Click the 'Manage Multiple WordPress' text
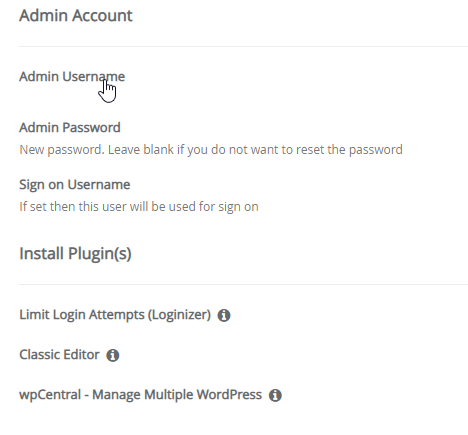468x435 pixels. point(177,395)
